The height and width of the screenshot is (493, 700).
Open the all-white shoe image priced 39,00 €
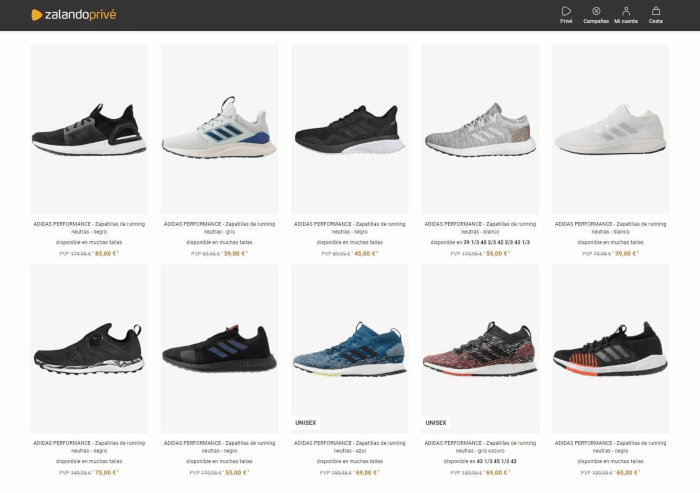[x=610, y=130]
